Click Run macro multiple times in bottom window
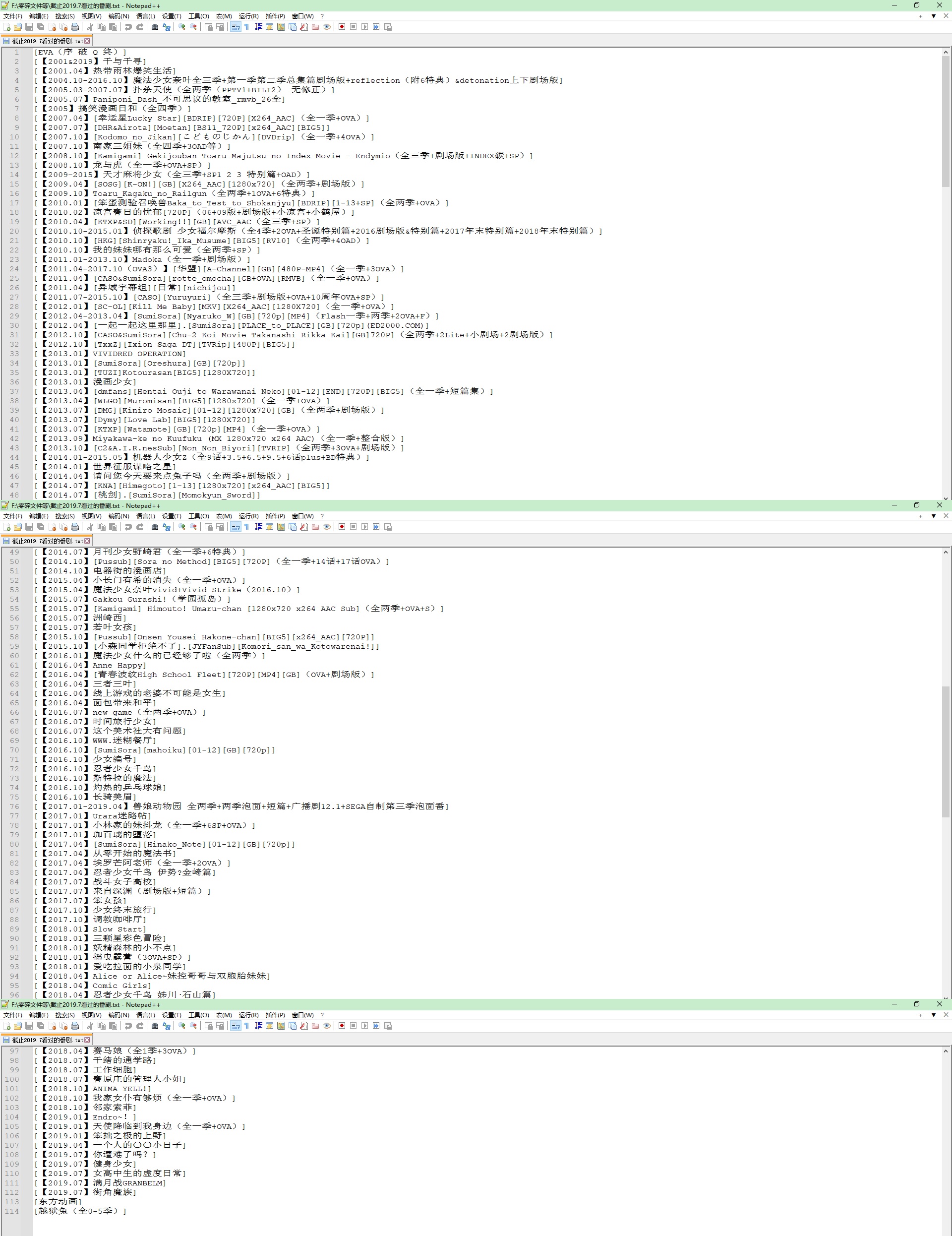Screen dimensions: 952x1236 [376, 1026]
